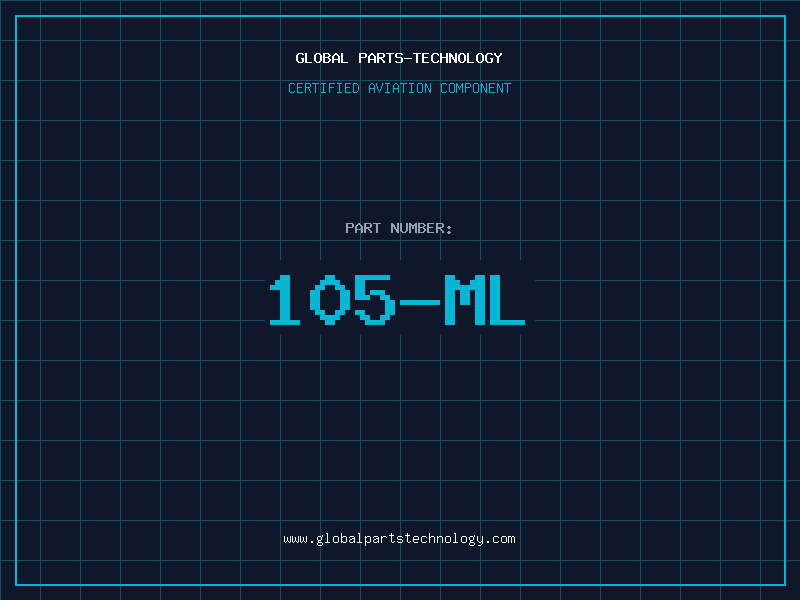Open the www.globalpartstechnology.com link
This screenshot has width=800, height=600.
point(399,538)
